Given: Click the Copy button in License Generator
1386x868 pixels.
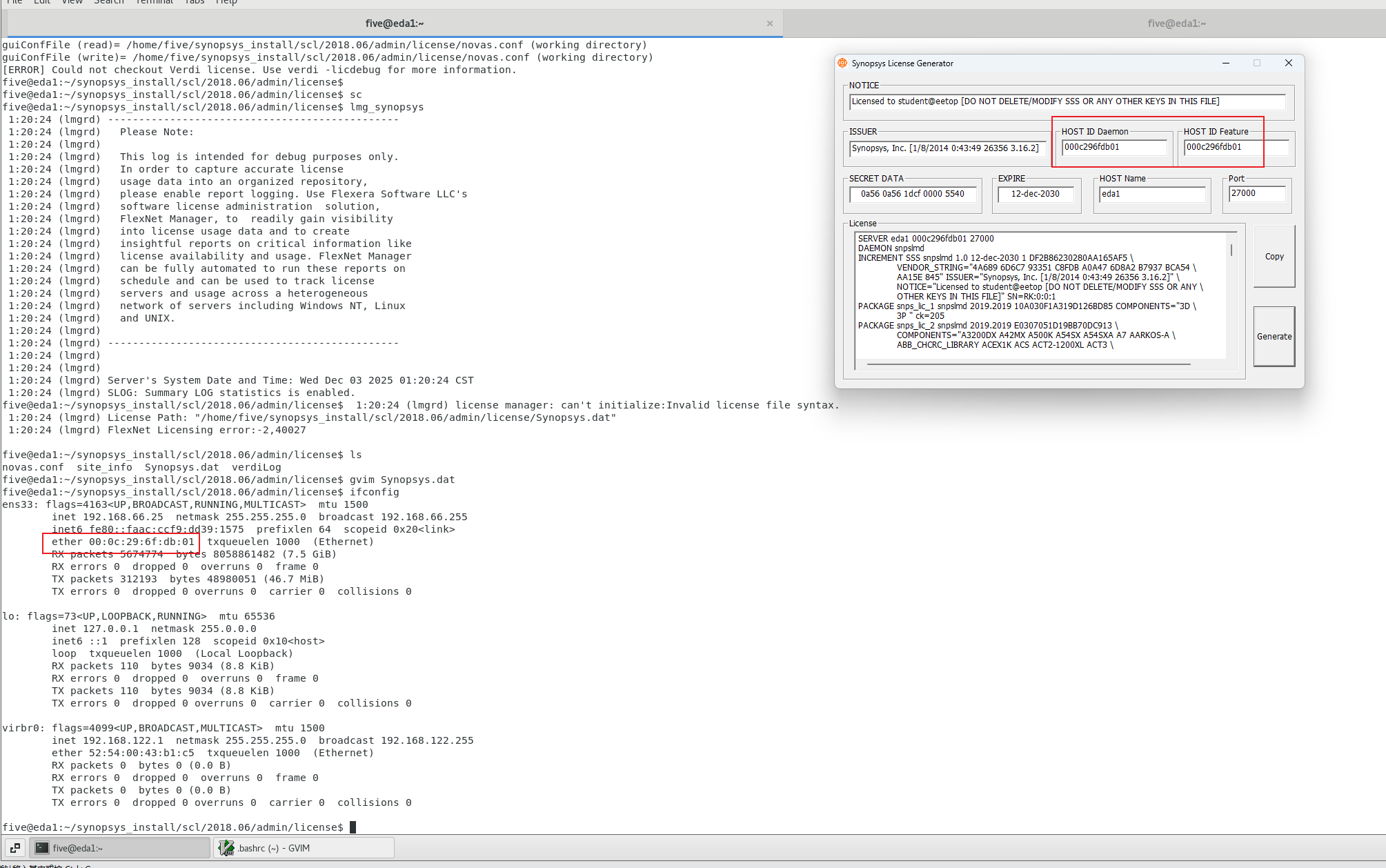Looking at the screenshot, I should pos(1274,256).
